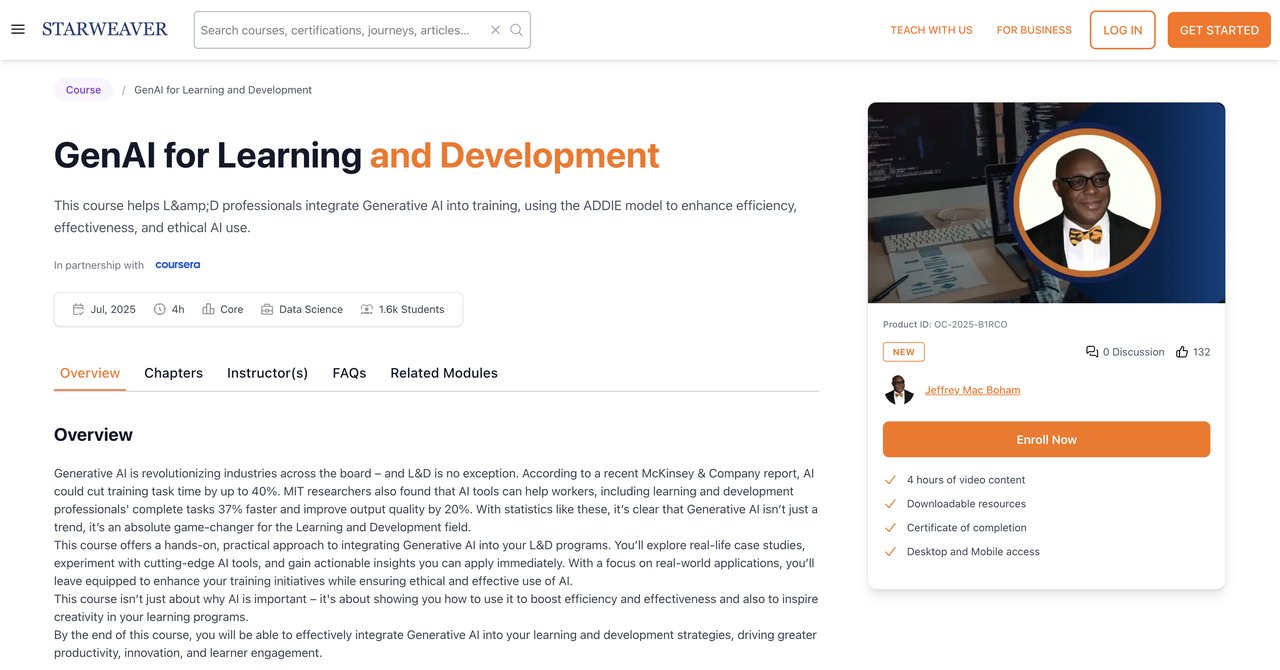Switch to the Overview tab

click(90, 373)
